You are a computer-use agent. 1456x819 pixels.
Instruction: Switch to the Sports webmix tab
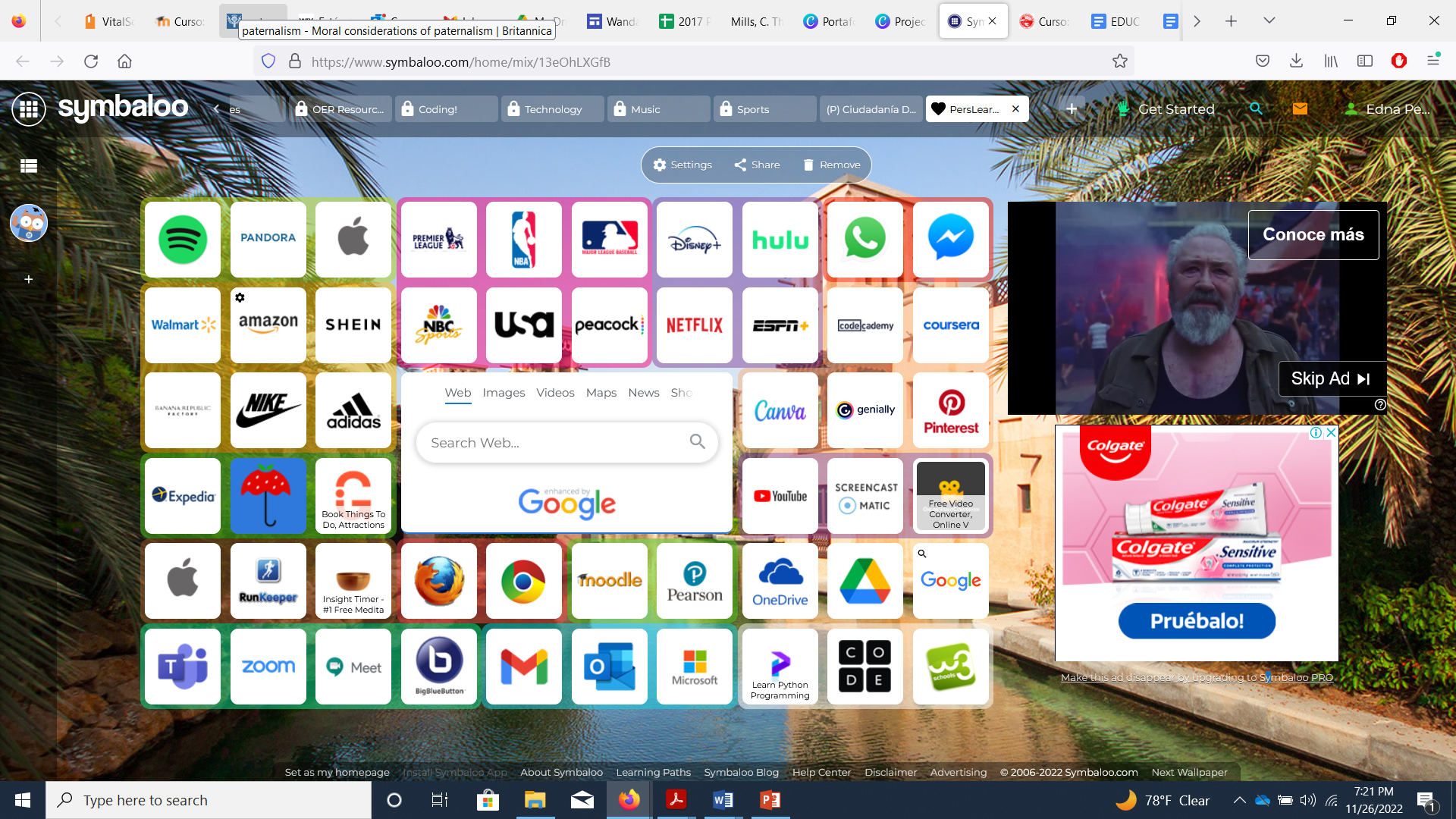[764, 109]
